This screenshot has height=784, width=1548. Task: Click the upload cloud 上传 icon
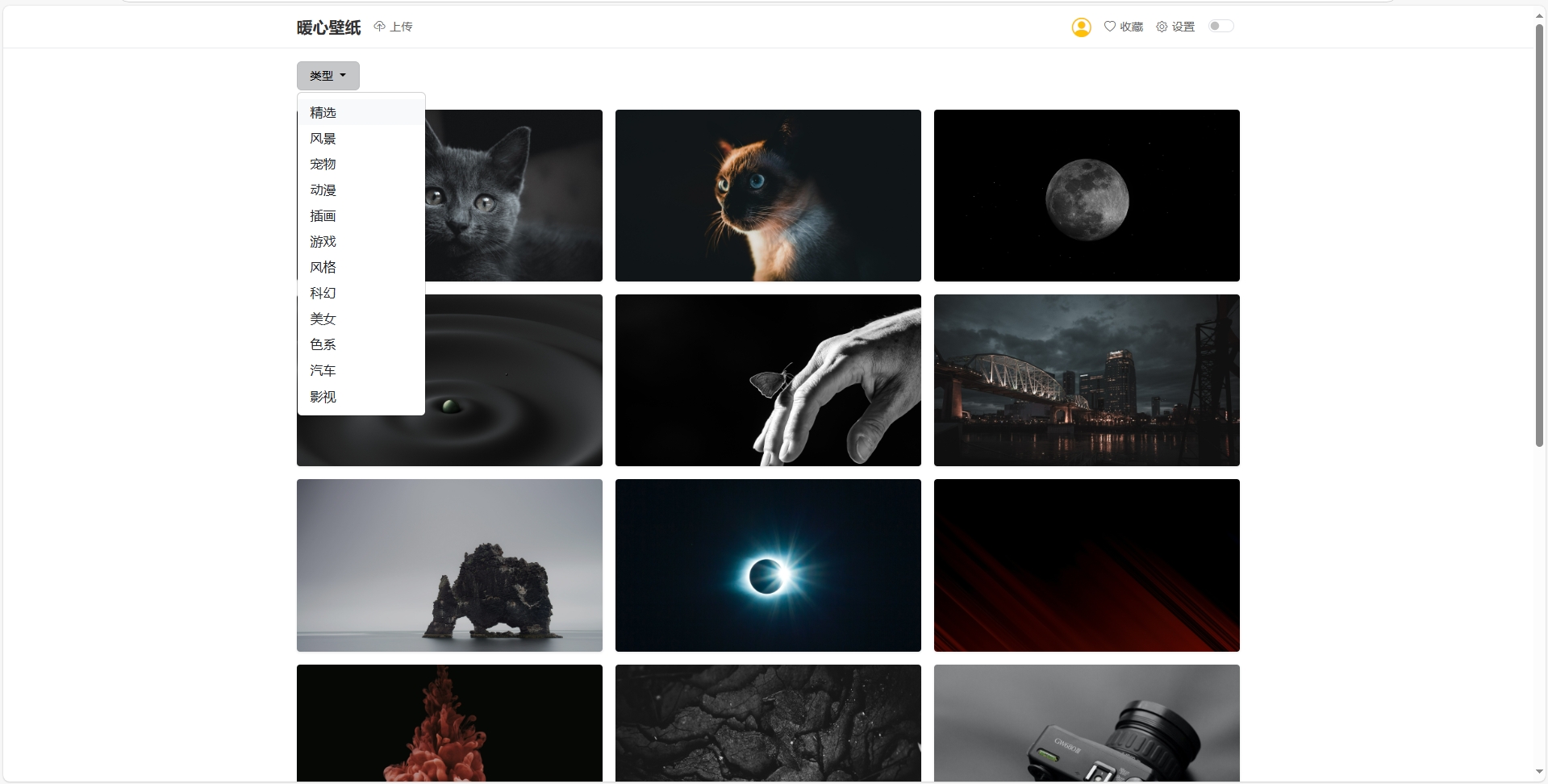[x=380, y=27]
